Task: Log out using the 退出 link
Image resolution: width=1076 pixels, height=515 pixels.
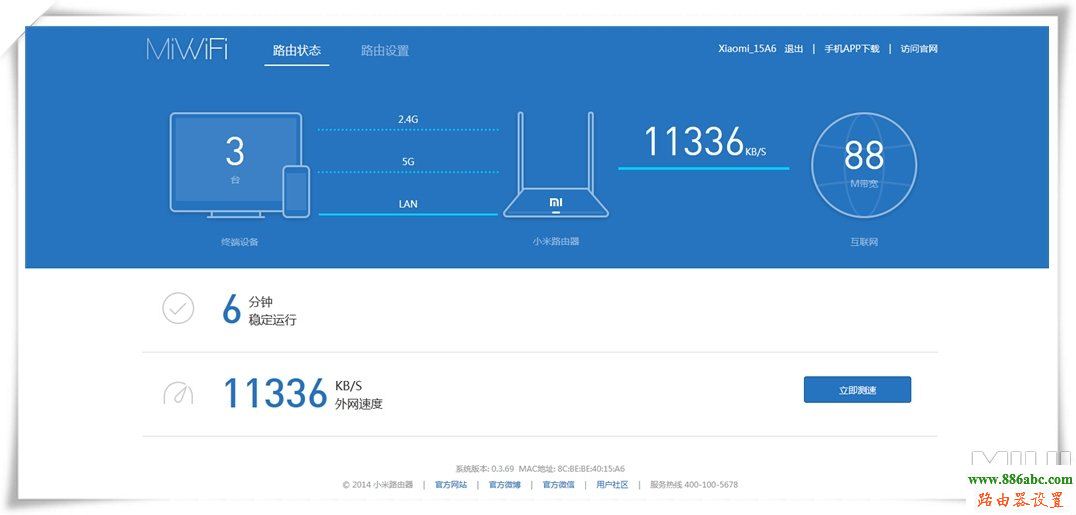Action: [794, 49]
